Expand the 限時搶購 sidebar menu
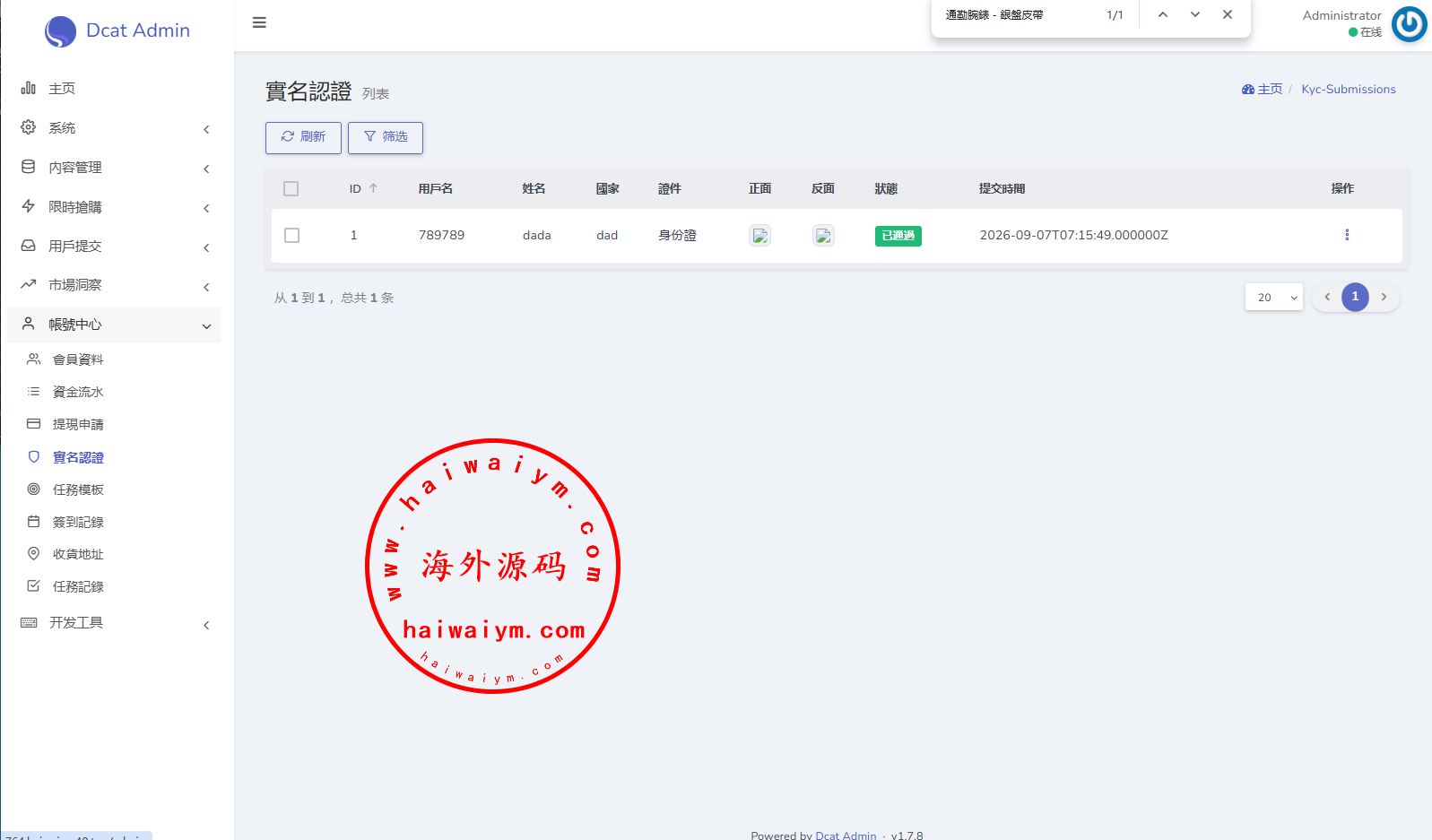1432x840 pixels. pos(115,207)
